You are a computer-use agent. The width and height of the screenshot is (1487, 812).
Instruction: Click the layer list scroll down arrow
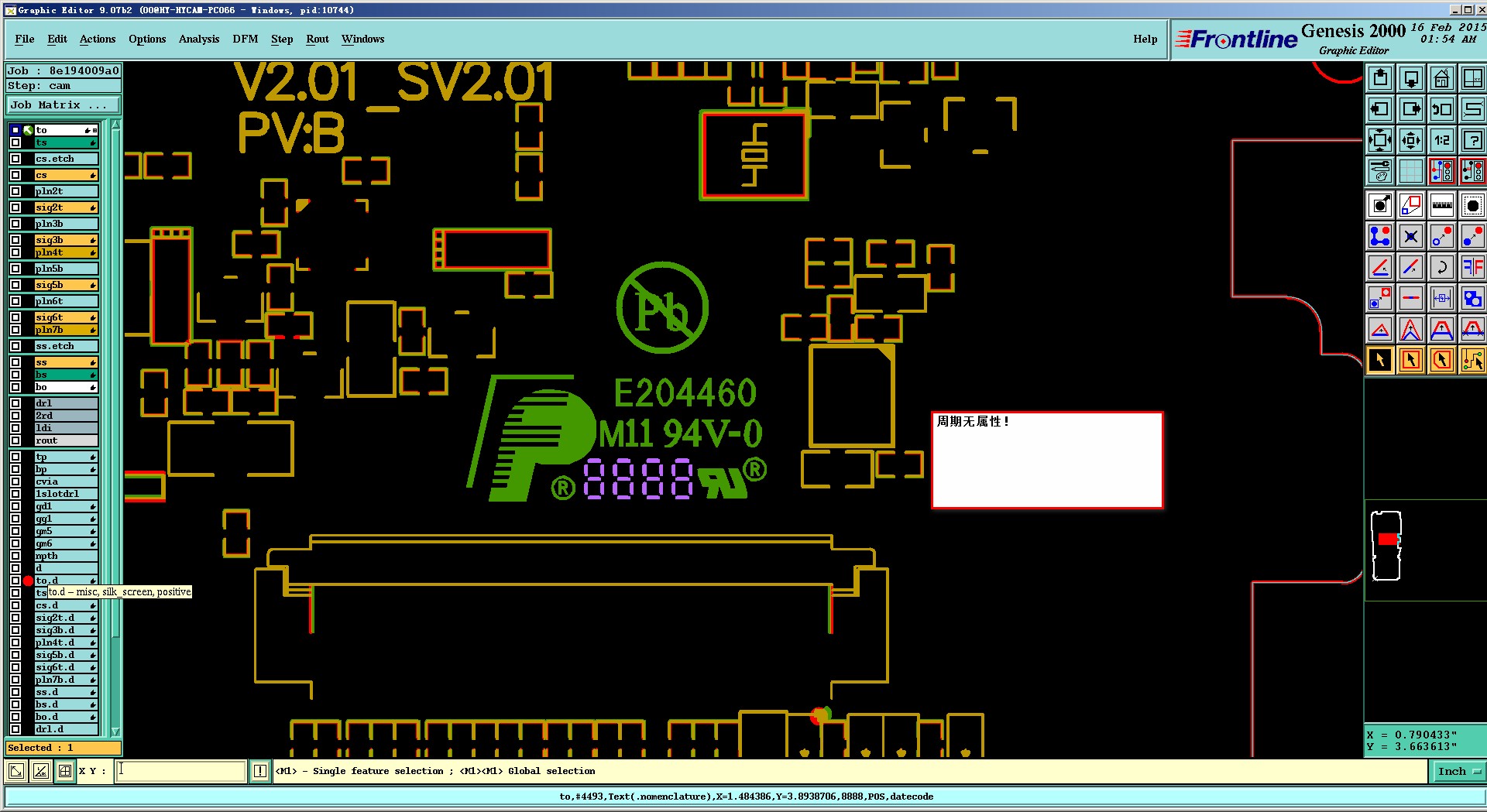116,731
